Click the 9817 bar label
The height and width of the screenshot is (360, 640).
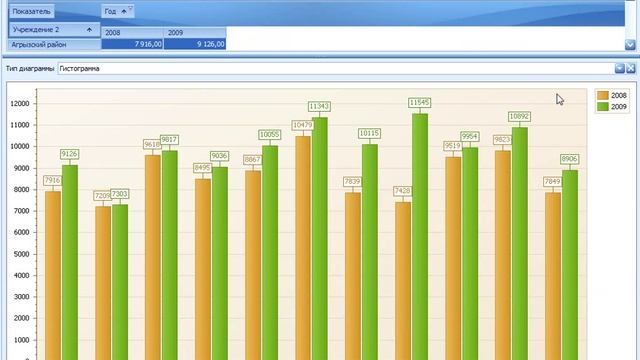tap(169, 140)
